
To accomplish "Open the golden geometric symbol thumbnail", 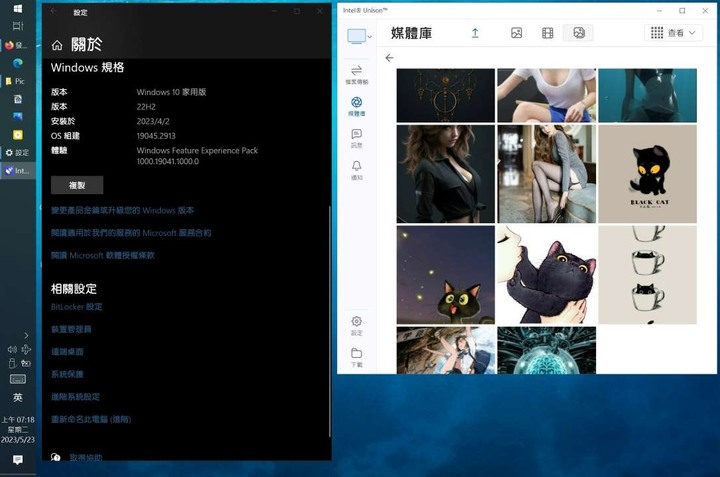I will click(446, 95).
